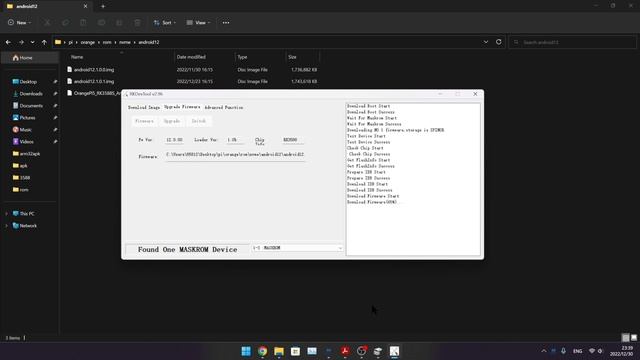Show hidden system tray icons
640x360 pixels.
click(544, 351)
